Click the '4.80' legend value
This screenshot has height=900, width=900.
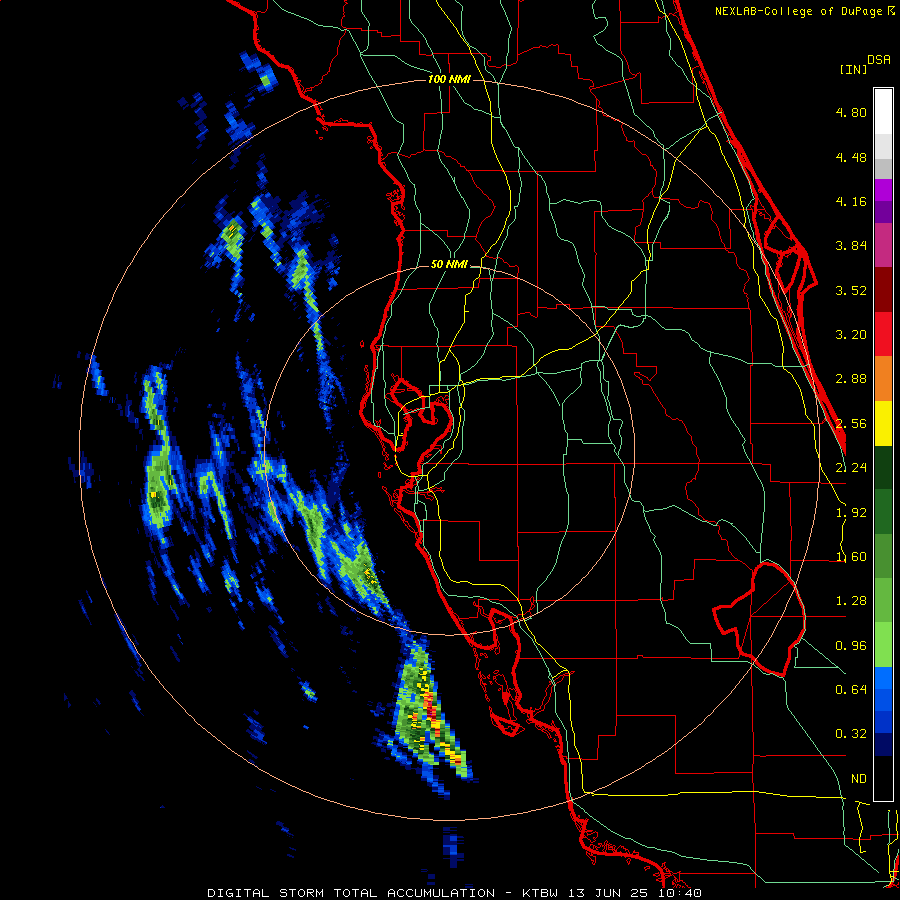[851, 112]
